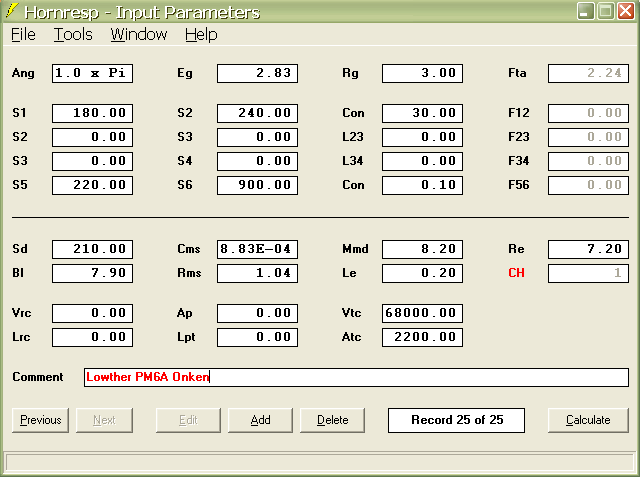Click the Sd label
The width and height of the screenshot is (640, 478).
(20, 249)
